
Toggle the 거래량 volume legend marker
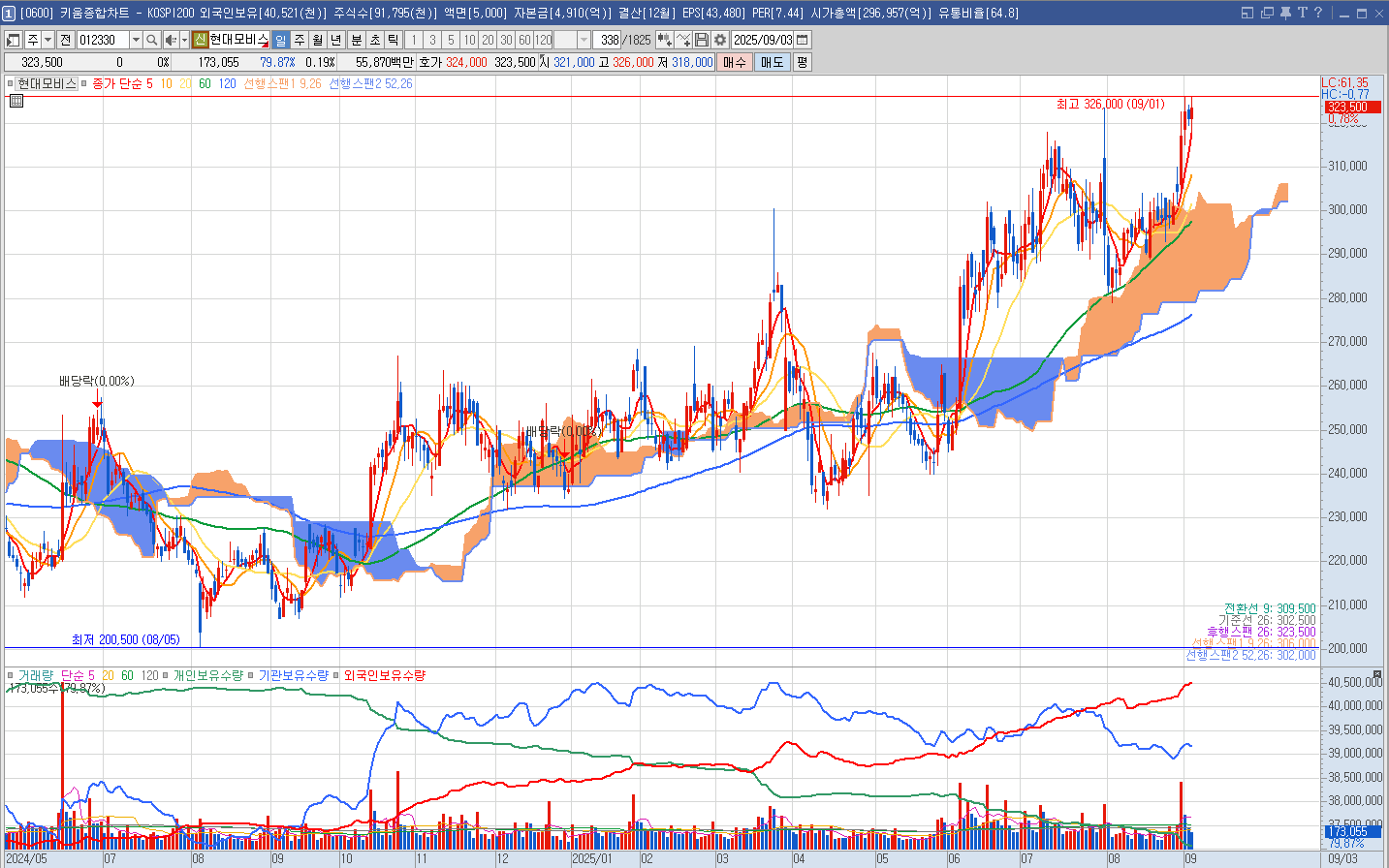click(x=11, y=675)
